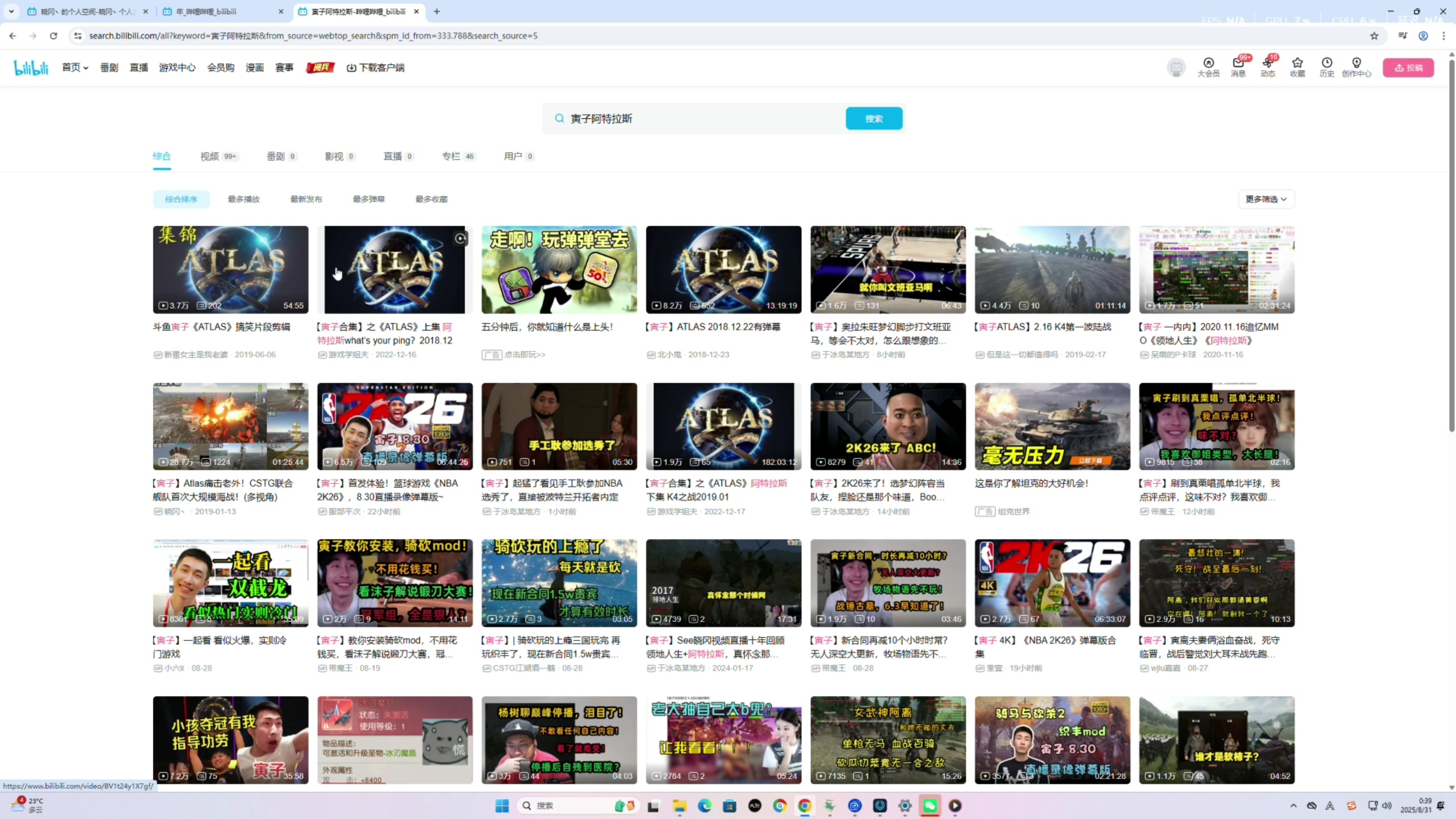Open the 点击即玩>> ad link
1456x819 pixels.
point(525,354)
